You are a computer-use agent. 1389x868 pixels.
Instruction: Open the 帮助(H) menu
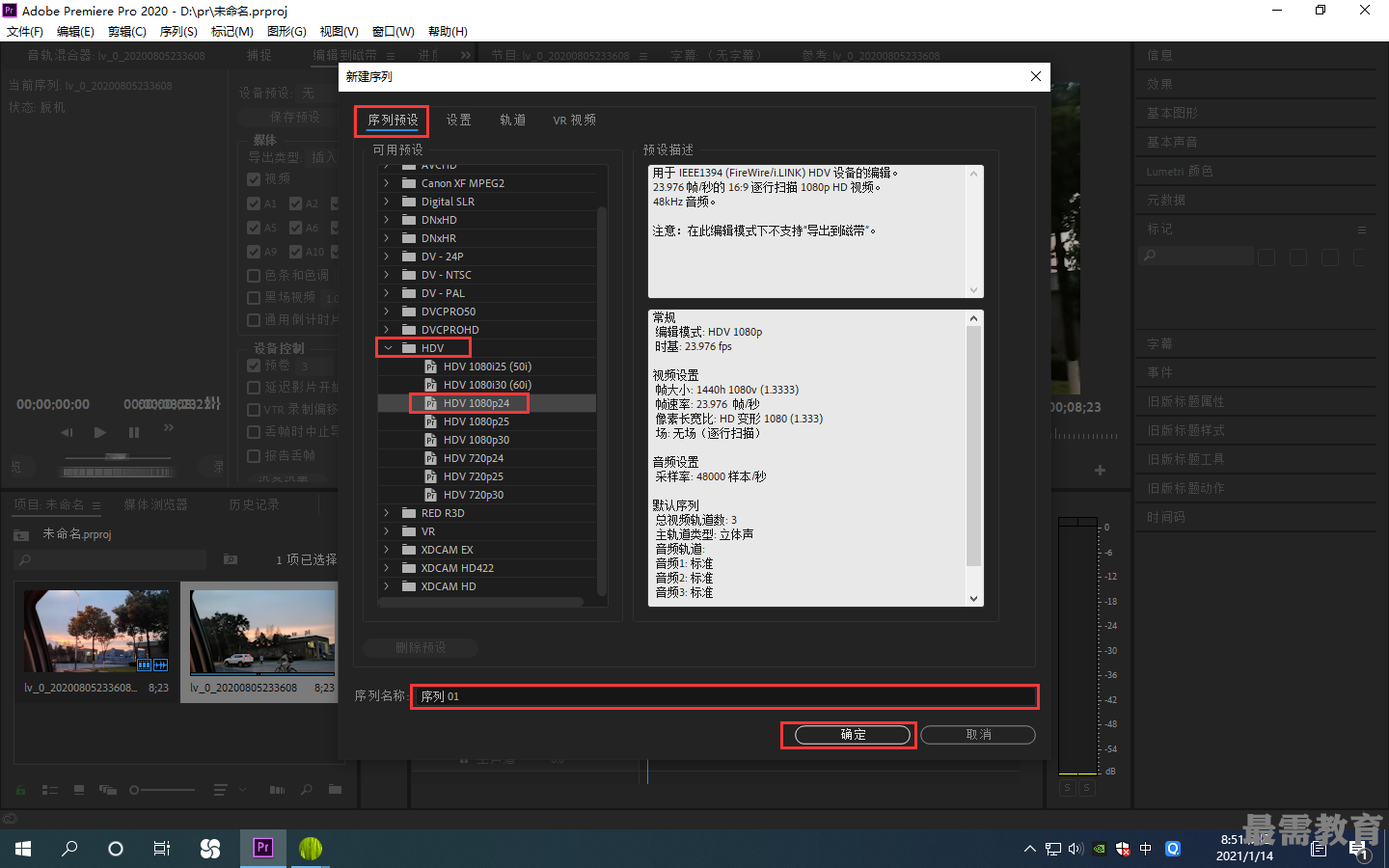click(x=448, y=32)
